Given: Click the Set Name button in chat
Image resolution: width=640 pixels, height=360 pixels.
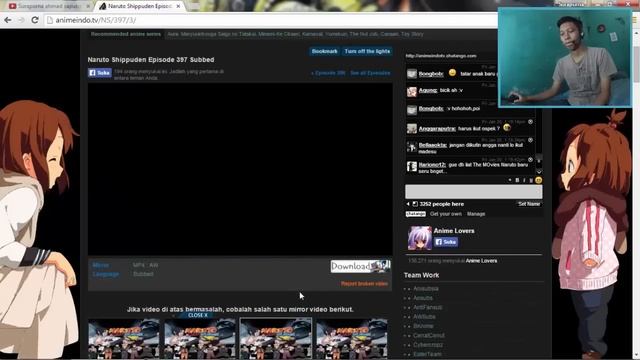Looking at the screenshot, I should 529,204.
